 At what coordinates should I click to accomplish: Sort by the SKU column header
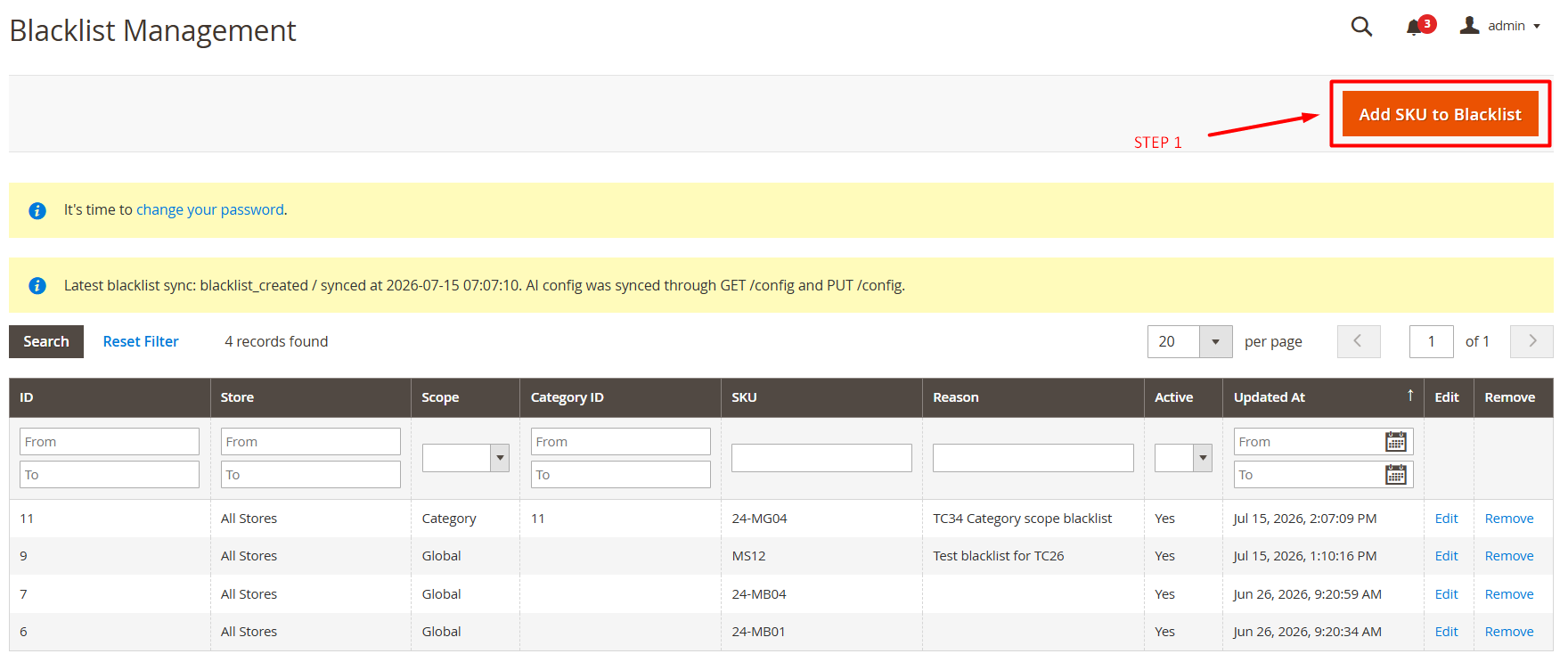[x=821, y=397]
